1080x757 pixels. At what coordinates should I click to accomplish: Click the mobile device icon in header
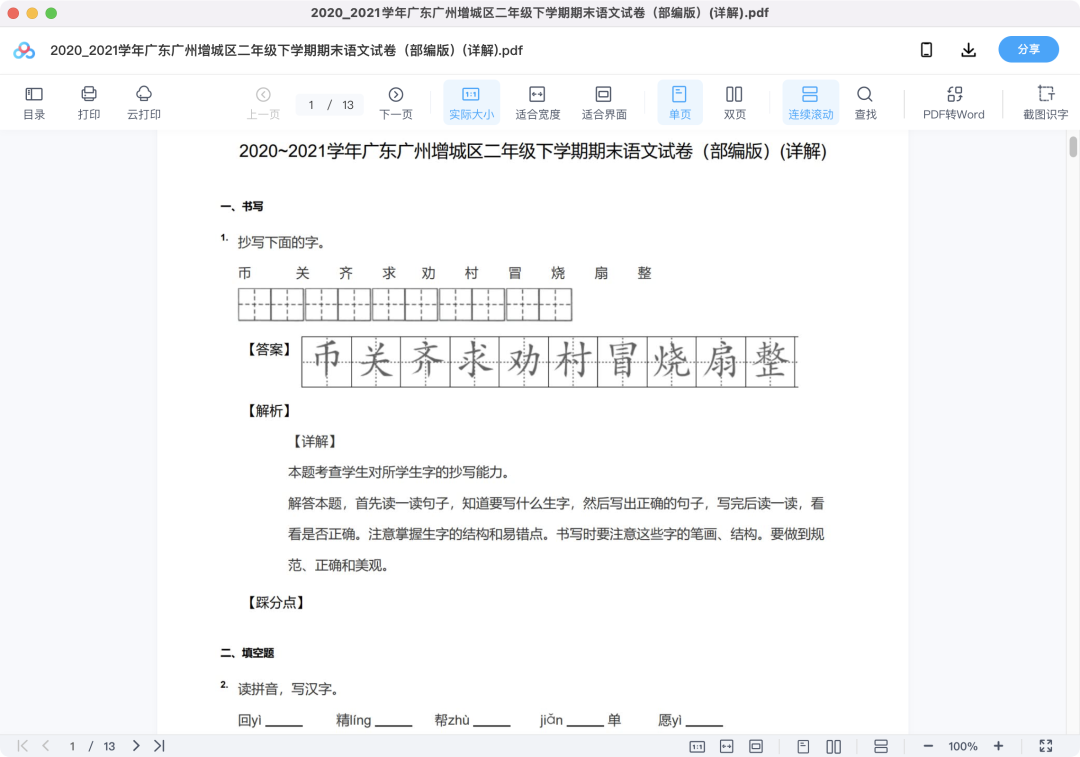[x=926, y=50]
